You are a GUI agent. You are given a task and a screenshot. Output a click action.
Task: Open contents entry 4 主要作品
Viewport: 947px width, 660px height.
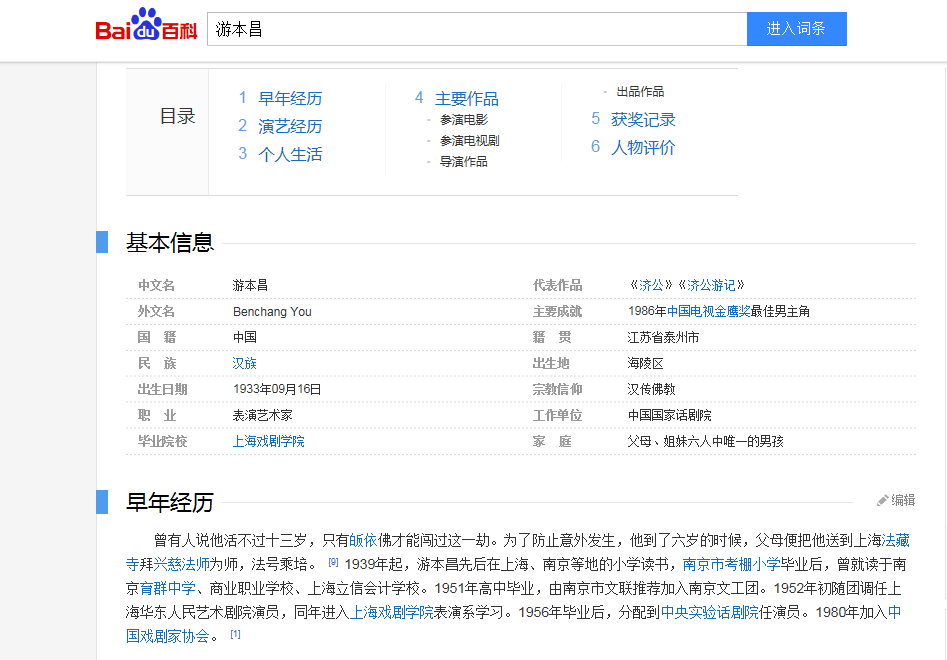467,98
